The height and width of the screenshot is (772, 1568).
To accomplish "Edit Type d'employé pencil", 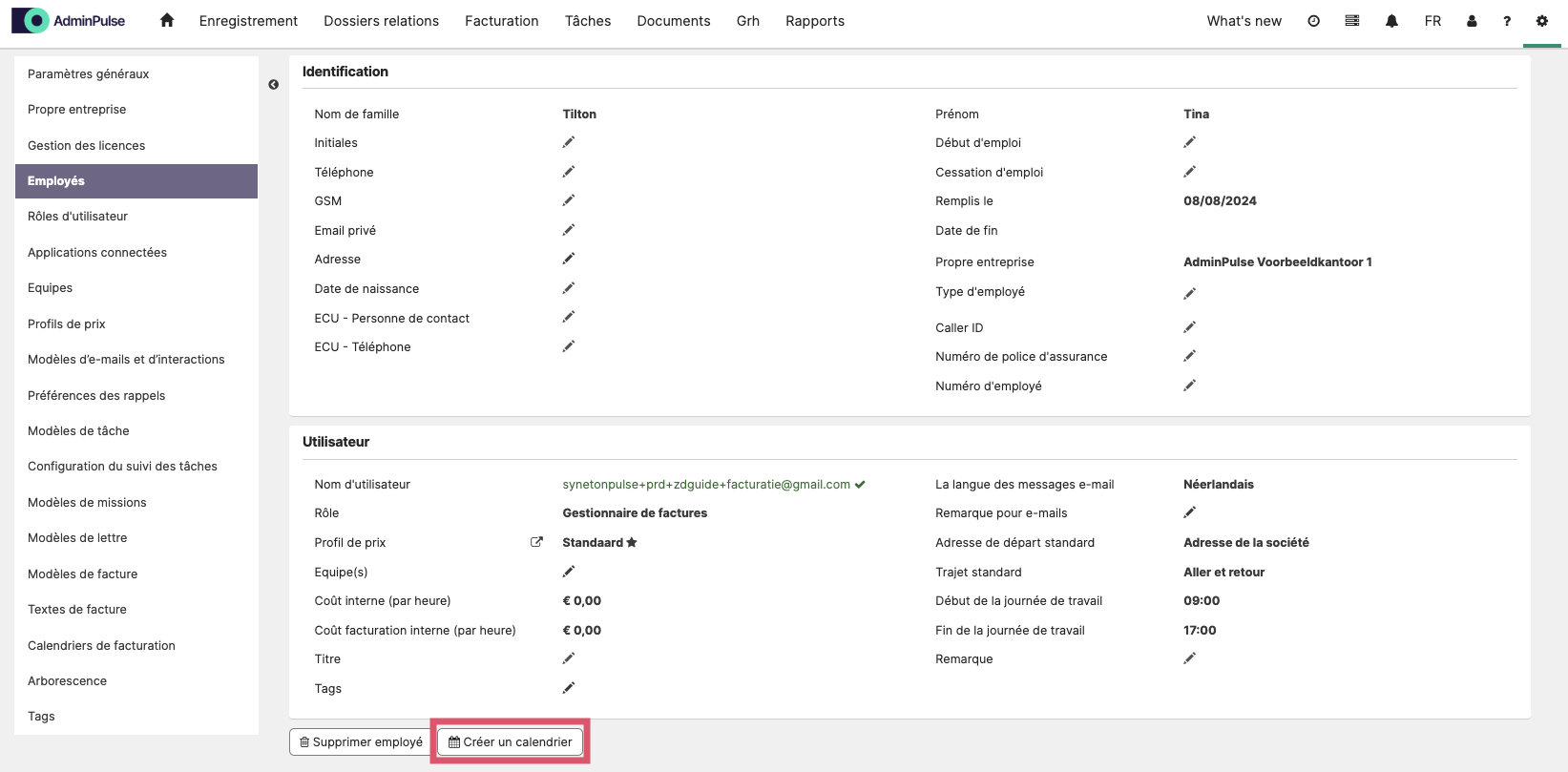I will 1190,294.
